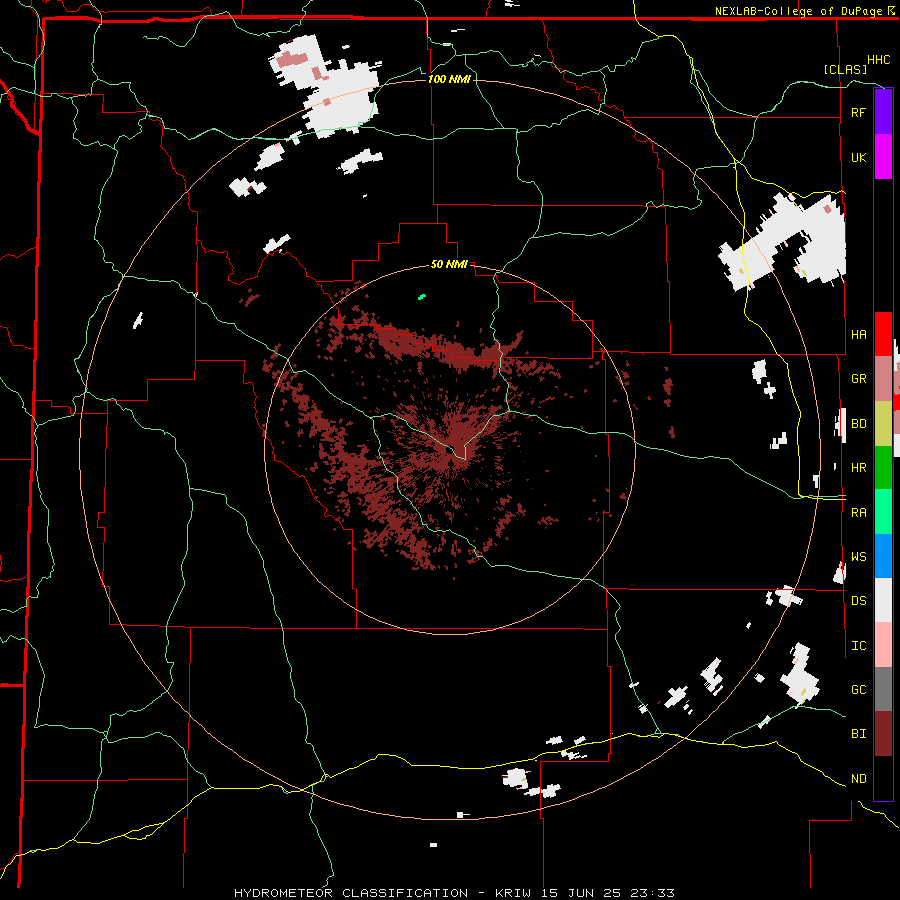This screenshot has height=900, width=900.
Task: Click the WS blue legend swatch
Action: point(883,556)
